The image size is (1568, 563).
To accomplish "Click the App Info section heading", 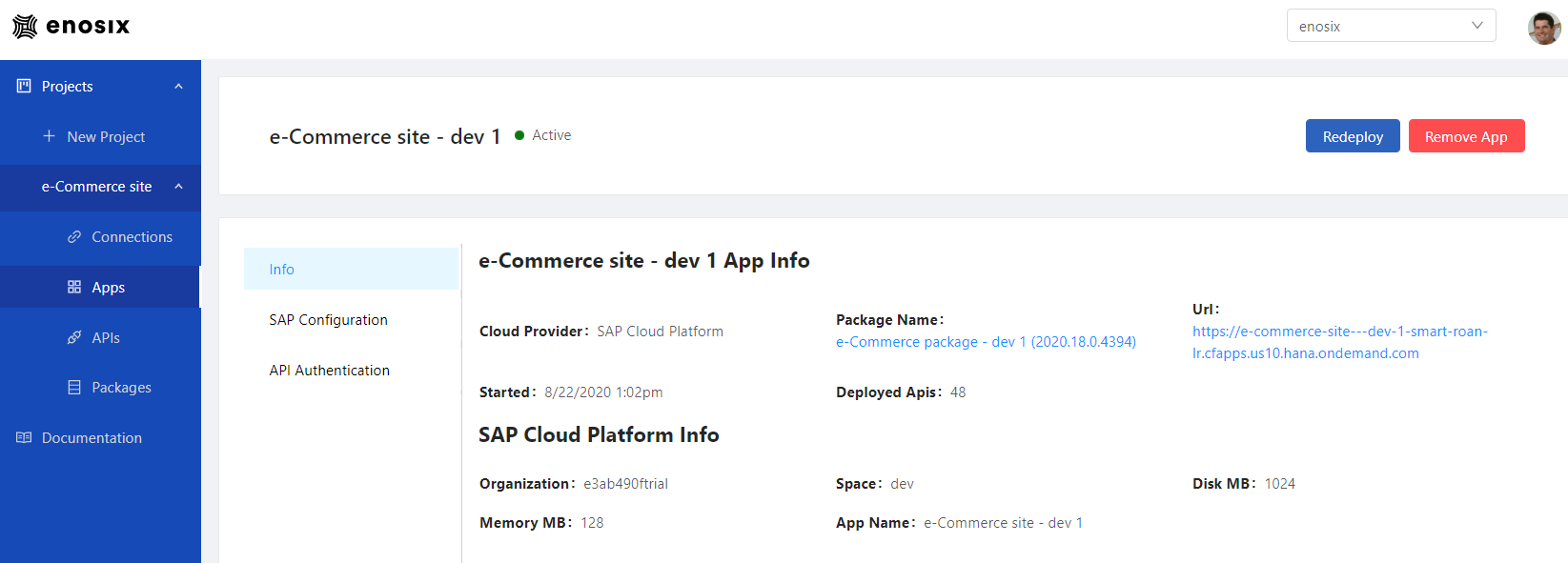I will (644, 260).
